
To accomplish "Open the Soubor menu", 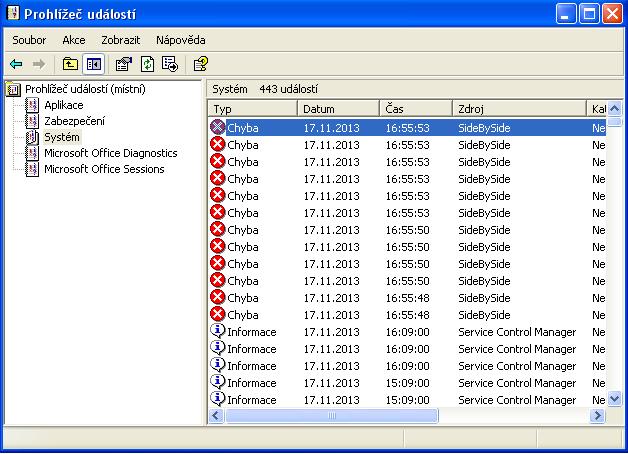I will (29, 40).
